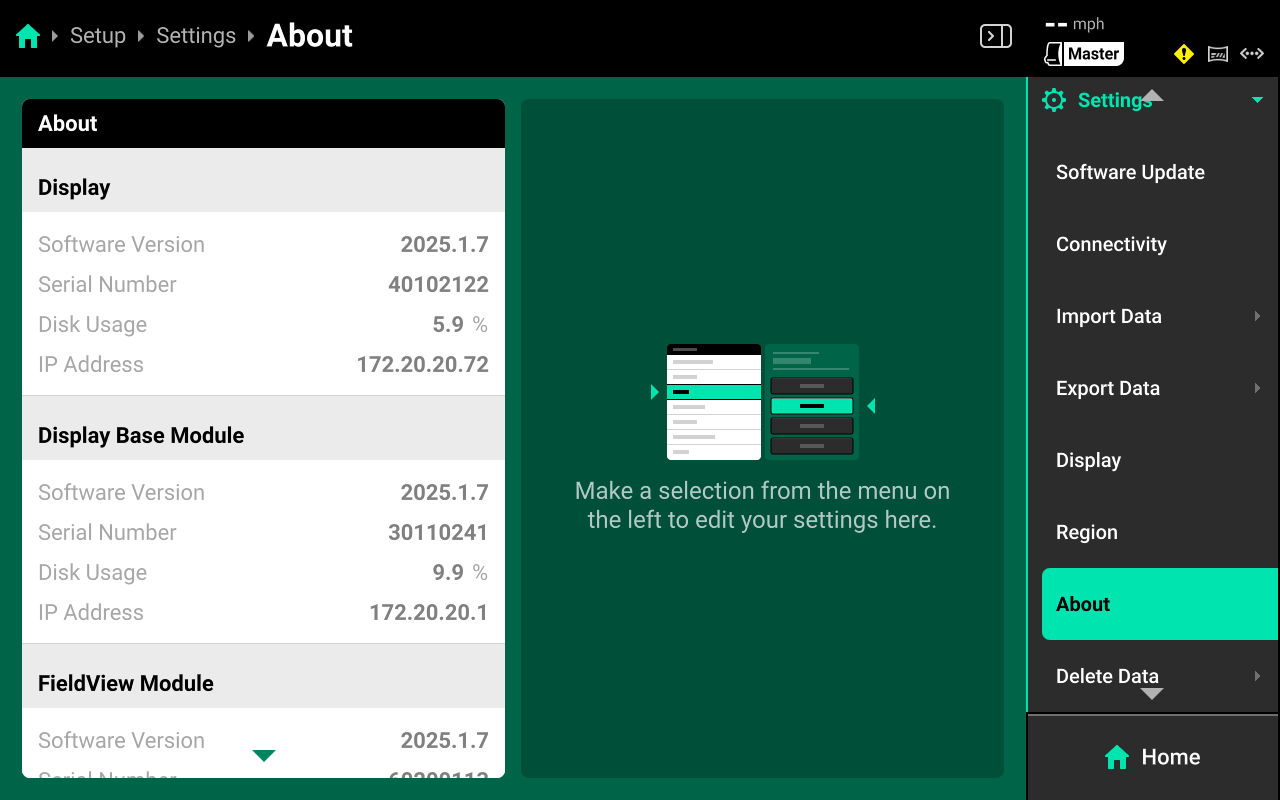1280x800 pixels.
Task: Expand the Import Data submenu
Action: pyautogui.click(x=1257, y=316)
